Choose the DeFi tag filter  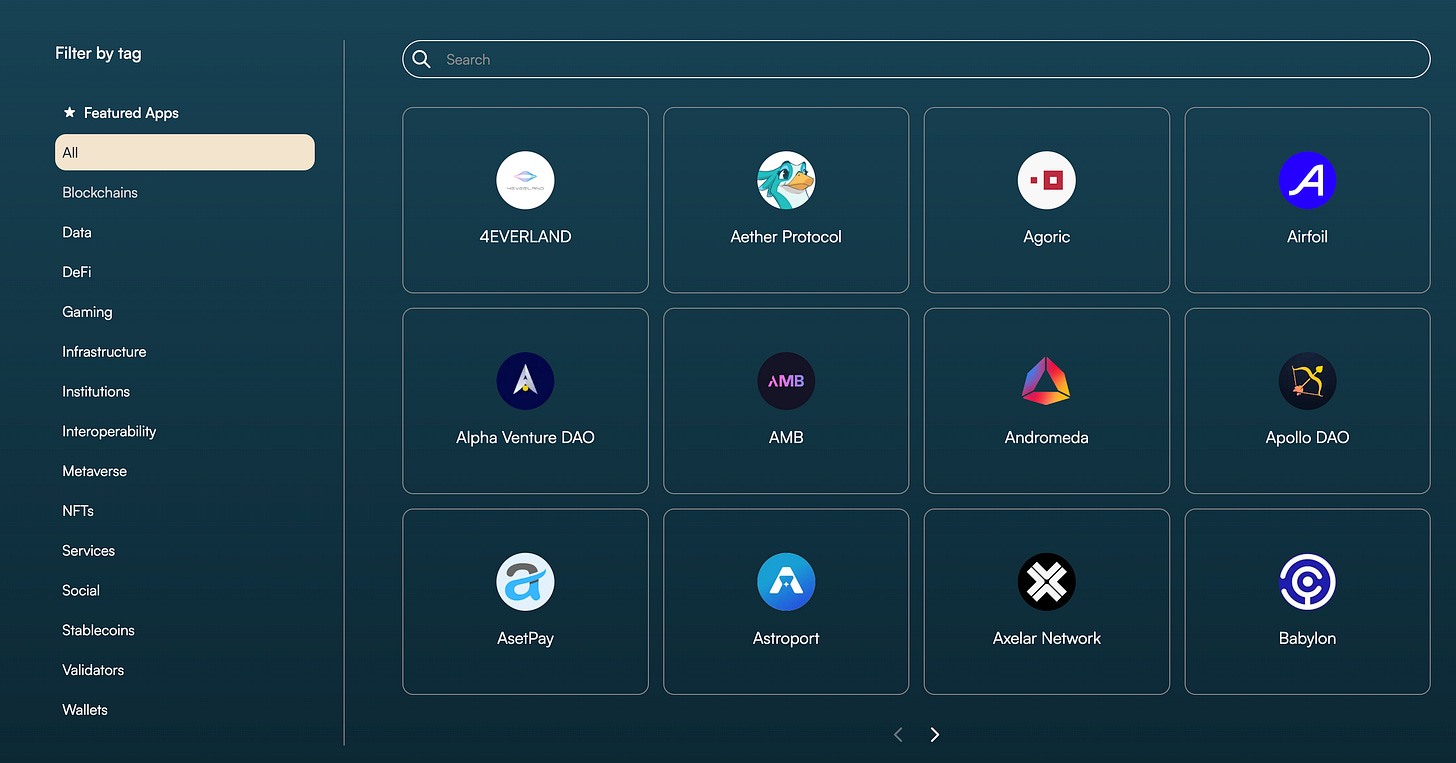pyautogui.click(x=77, y=272)
